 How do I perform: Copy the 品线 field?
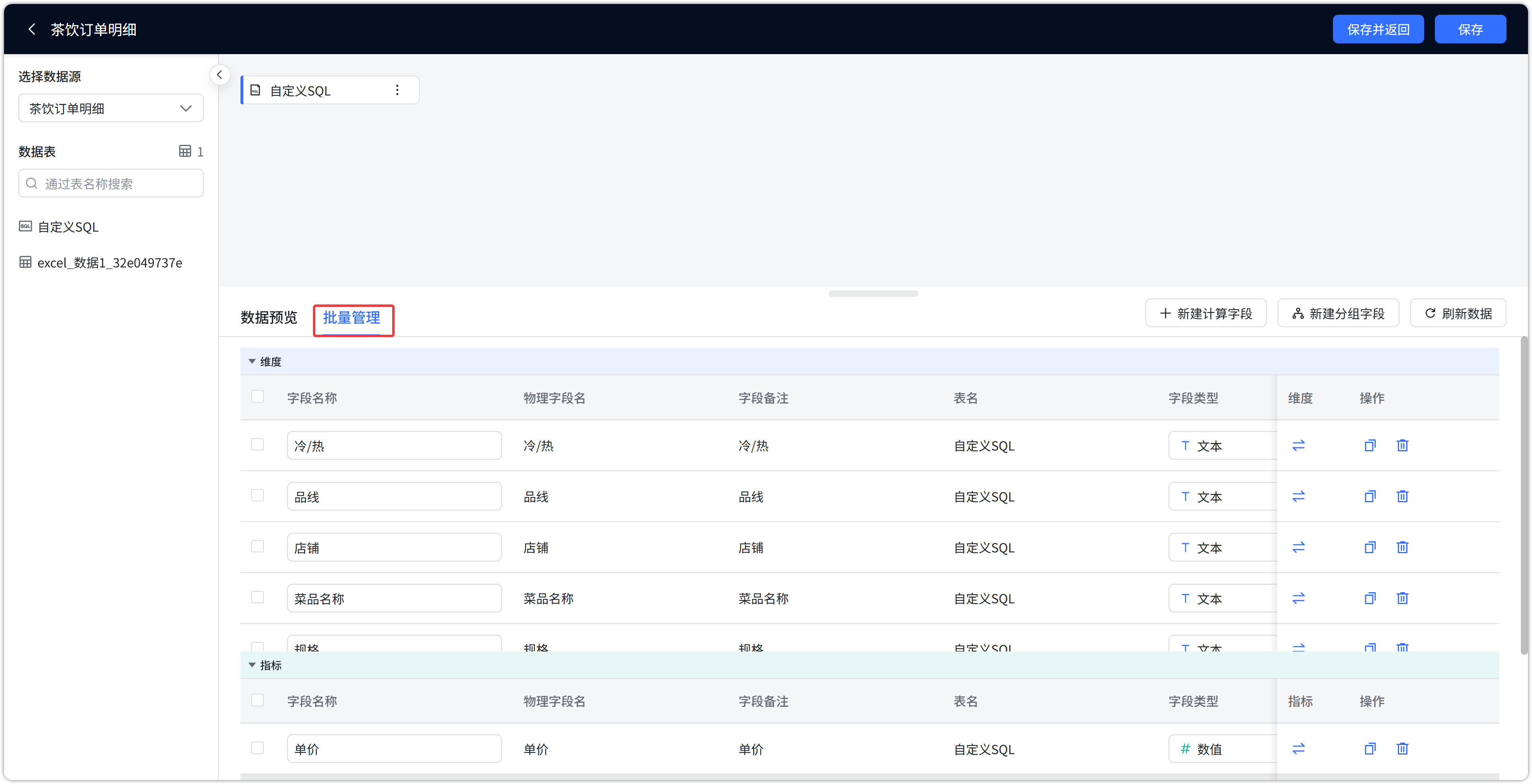tap(1370, 496)
